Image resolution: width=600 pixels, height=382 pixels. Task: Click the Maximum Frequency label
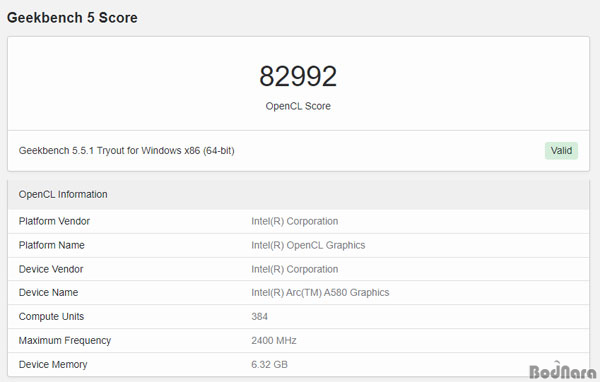tap(65, 340)
